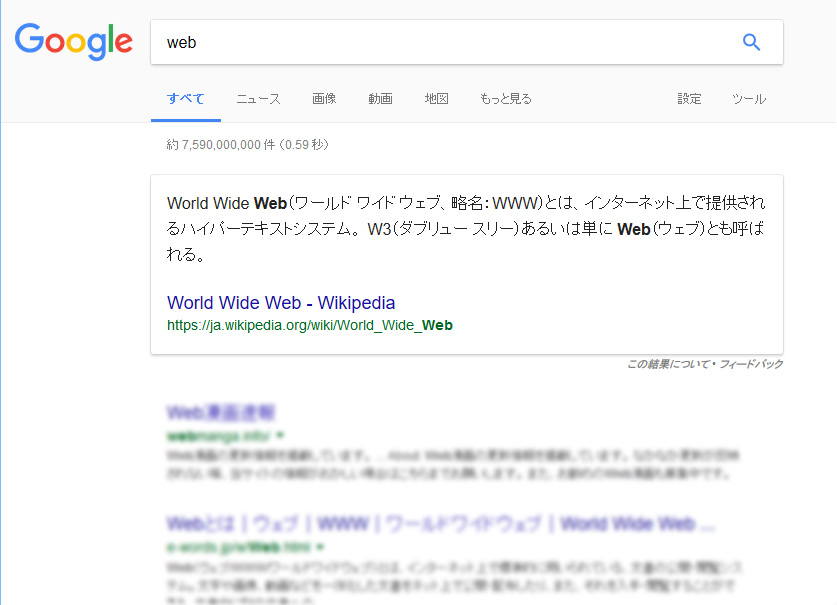Screen dimensions: 837x605
Task: Go to the 動画 tab
Action: (380, 99)
